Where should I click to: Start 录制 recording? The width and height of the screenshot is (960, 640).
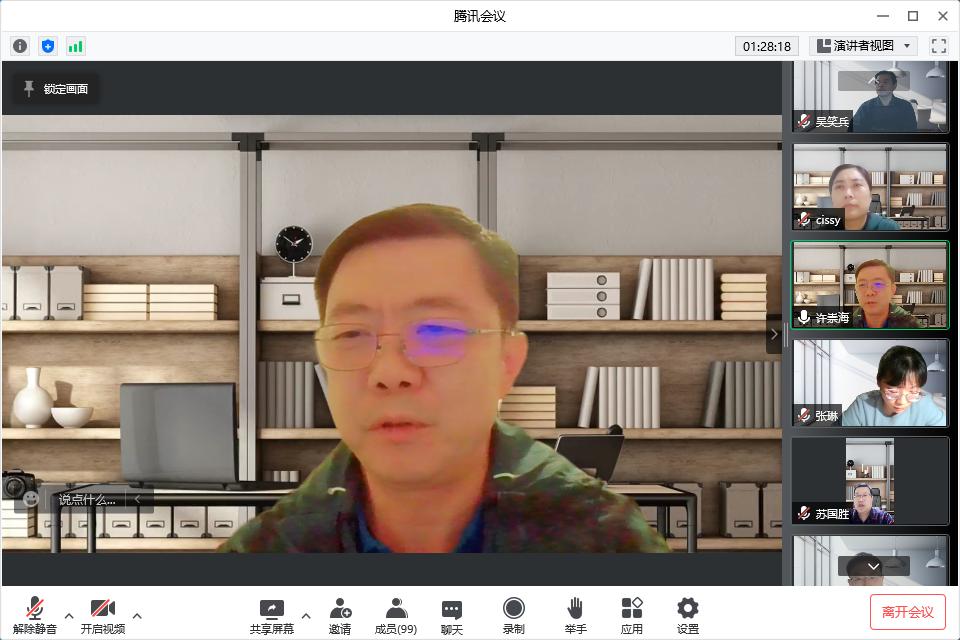click(513, 615)
